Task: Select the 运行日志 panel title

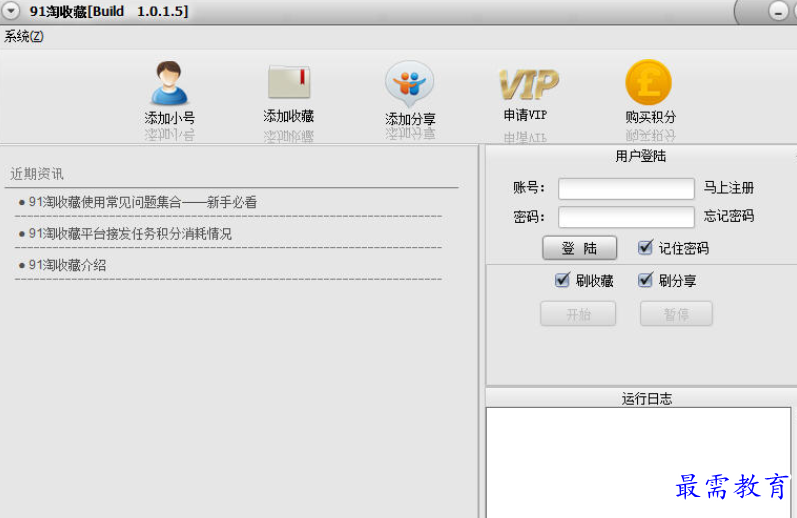Action: (x=647, y=399)
